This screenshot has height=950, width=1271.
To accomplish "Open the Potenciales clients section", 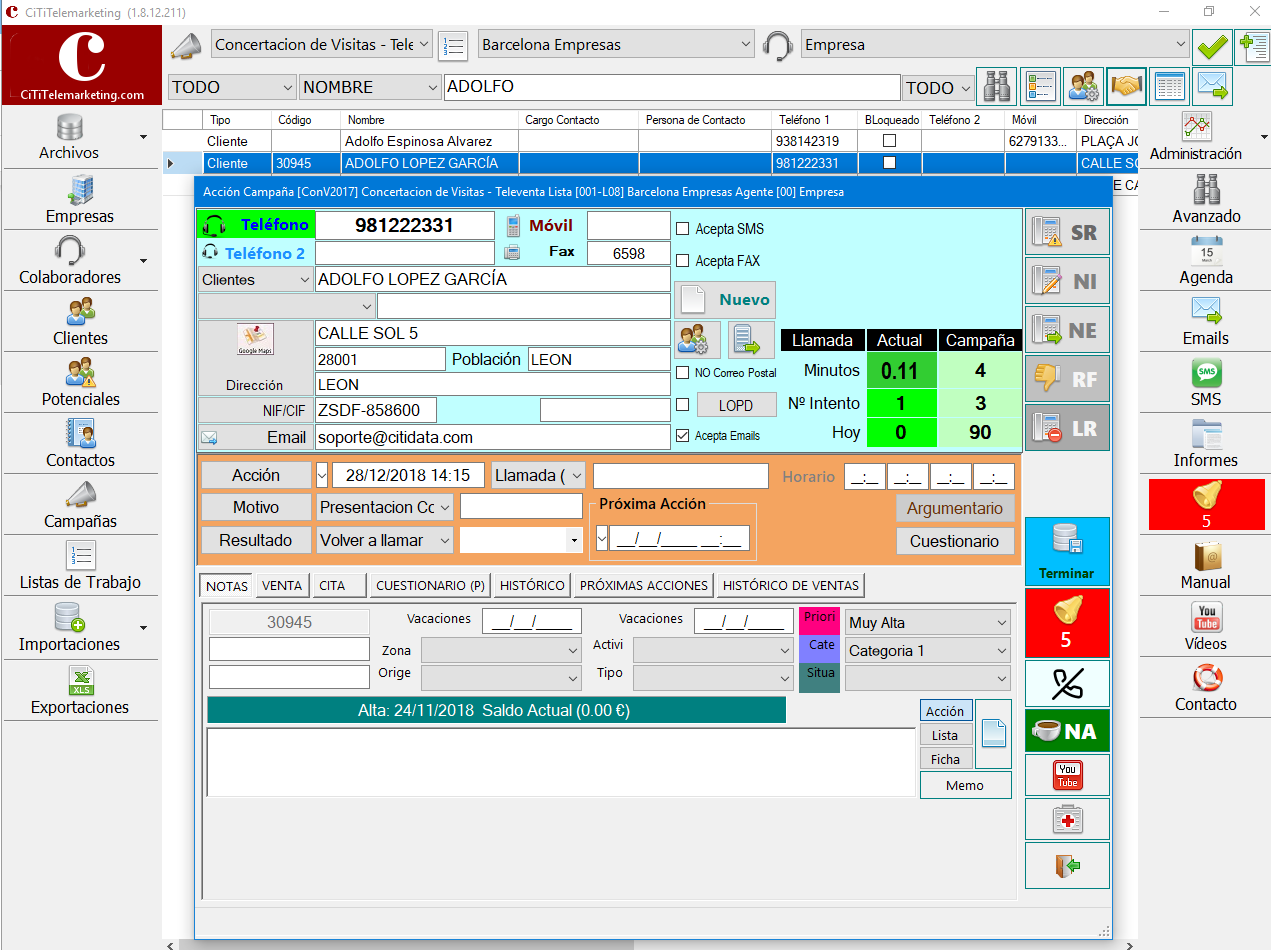I will coord(80,383).
